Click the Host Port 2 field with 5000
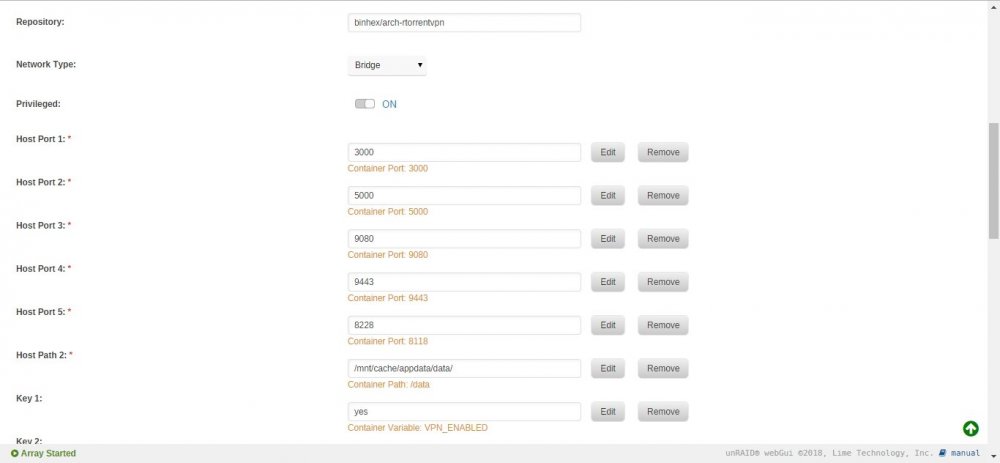 464,196
